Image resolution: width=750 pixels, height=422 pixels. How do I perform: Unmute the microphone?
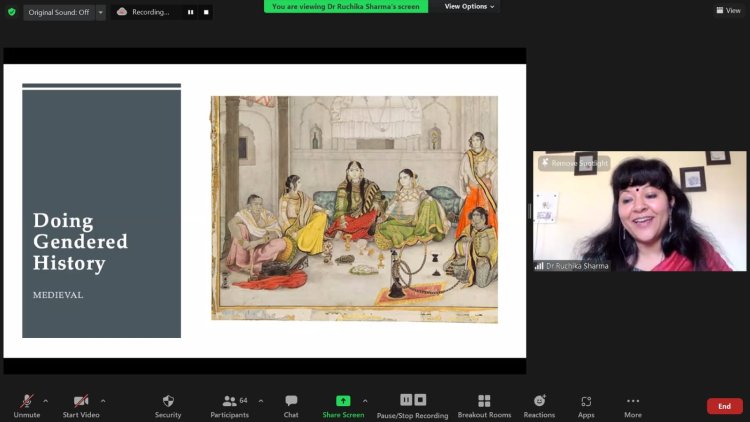(x=27, y=406)
